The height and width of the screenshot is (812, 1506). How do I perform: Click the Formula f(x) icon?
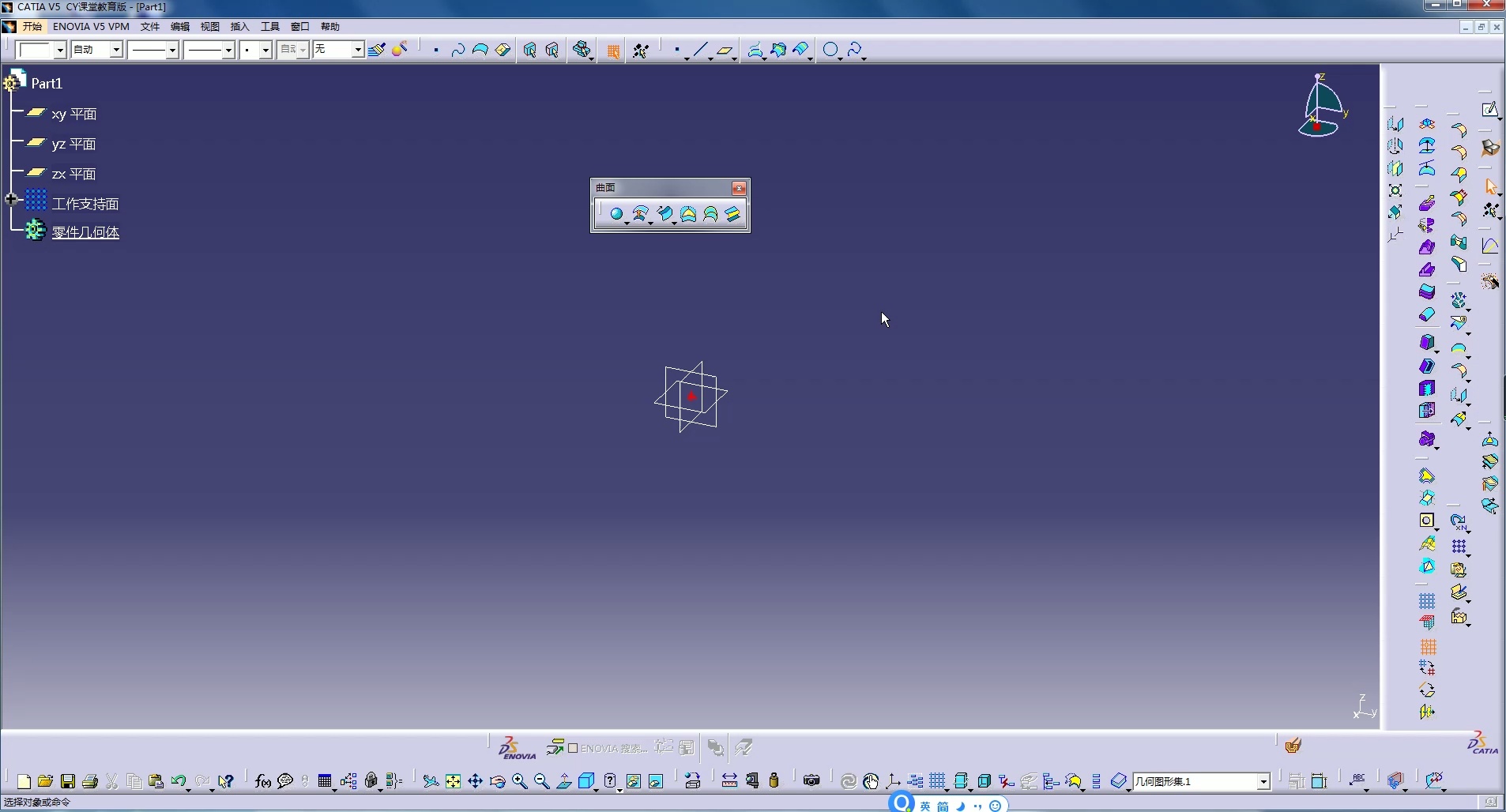pyautogui.click(x=262, y=781)
